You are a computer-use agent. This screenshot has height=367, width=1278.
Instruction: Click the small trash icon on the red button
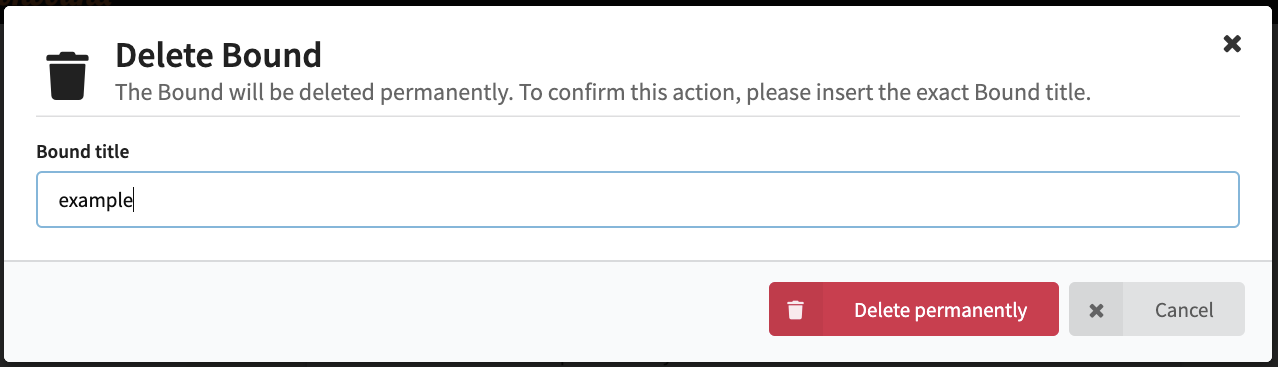[x=795, y=310]
